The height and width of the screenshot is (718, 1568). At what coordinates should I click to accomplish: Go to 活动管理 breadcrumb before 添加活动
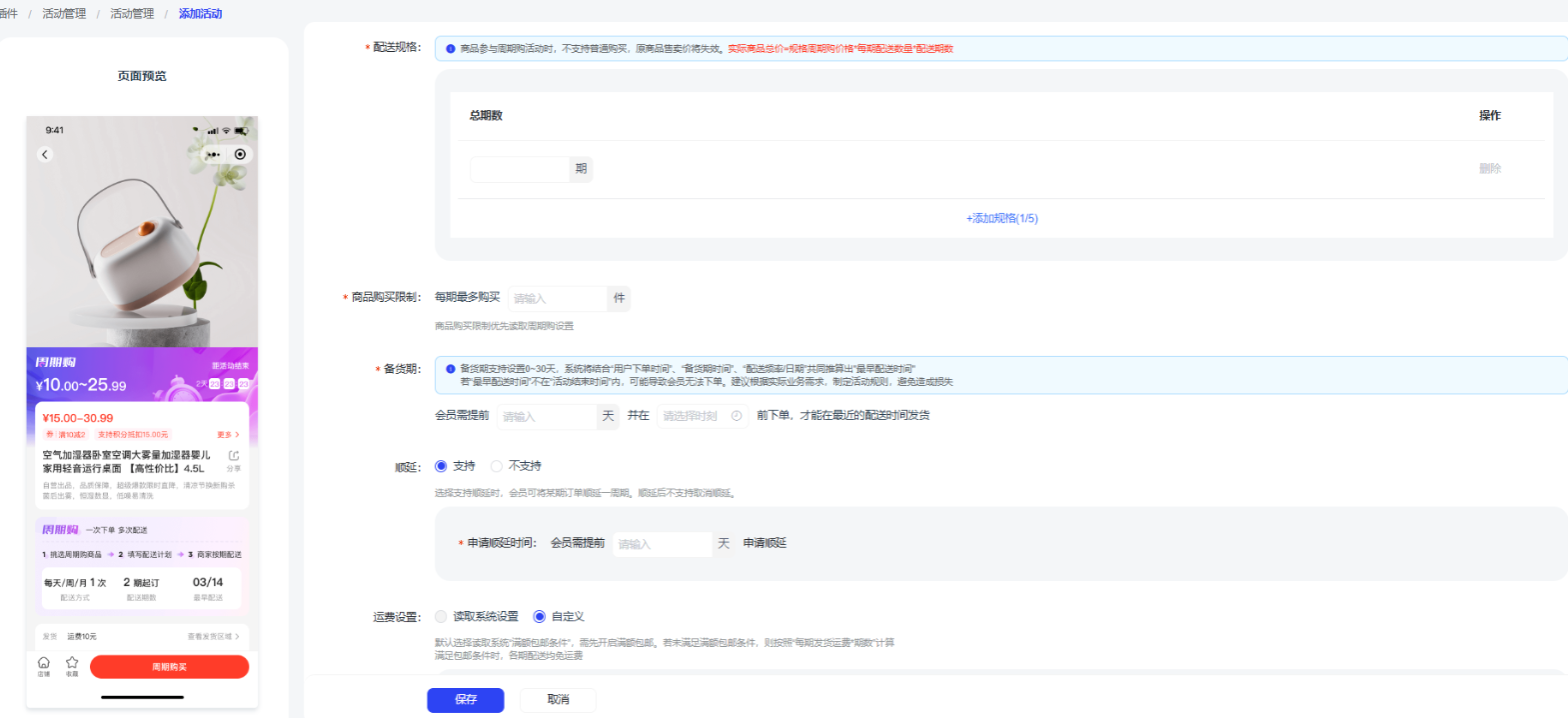[132, 14]
